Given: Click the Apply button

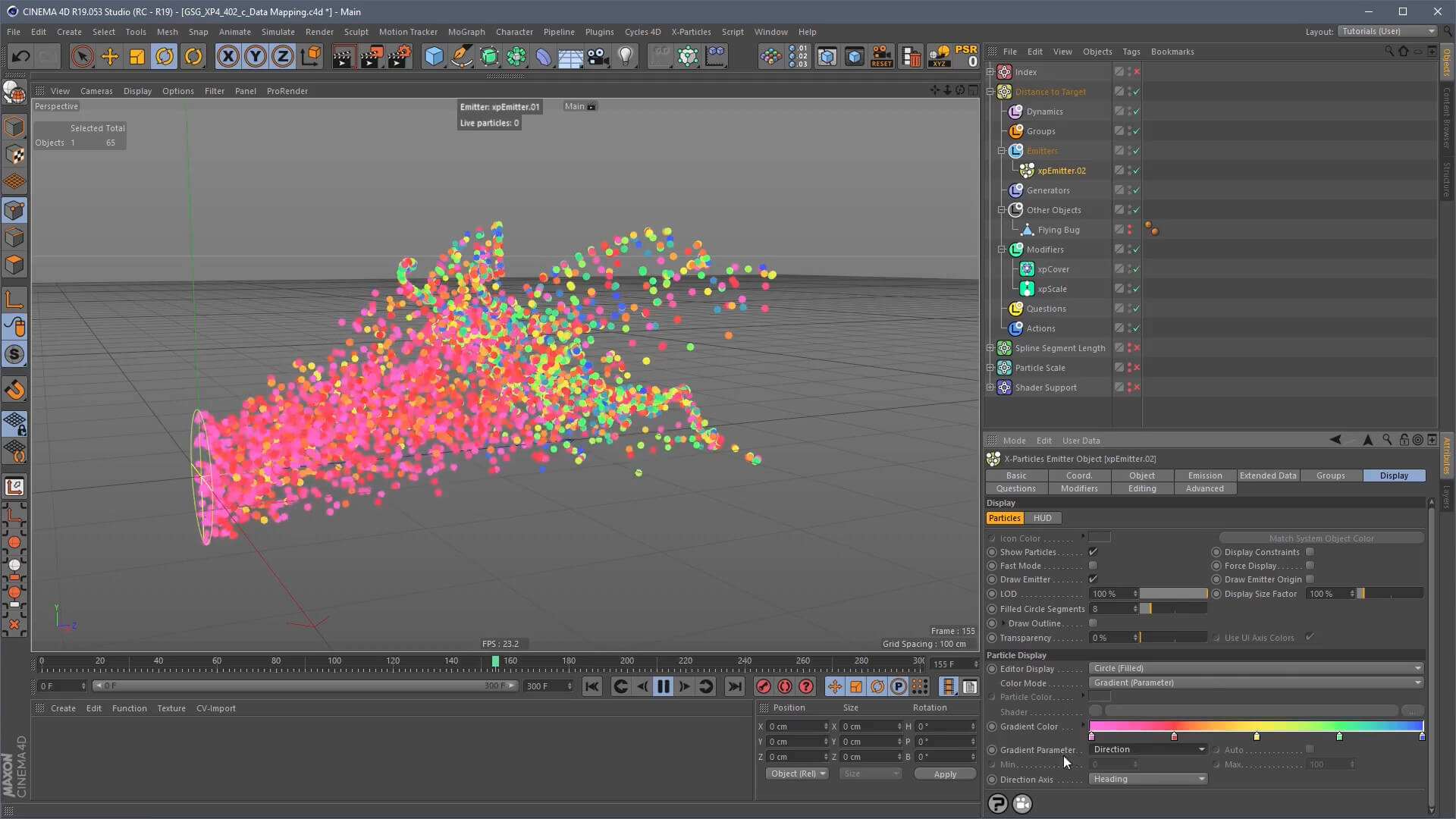Looking at the screenshot, I should pos(944,774).
